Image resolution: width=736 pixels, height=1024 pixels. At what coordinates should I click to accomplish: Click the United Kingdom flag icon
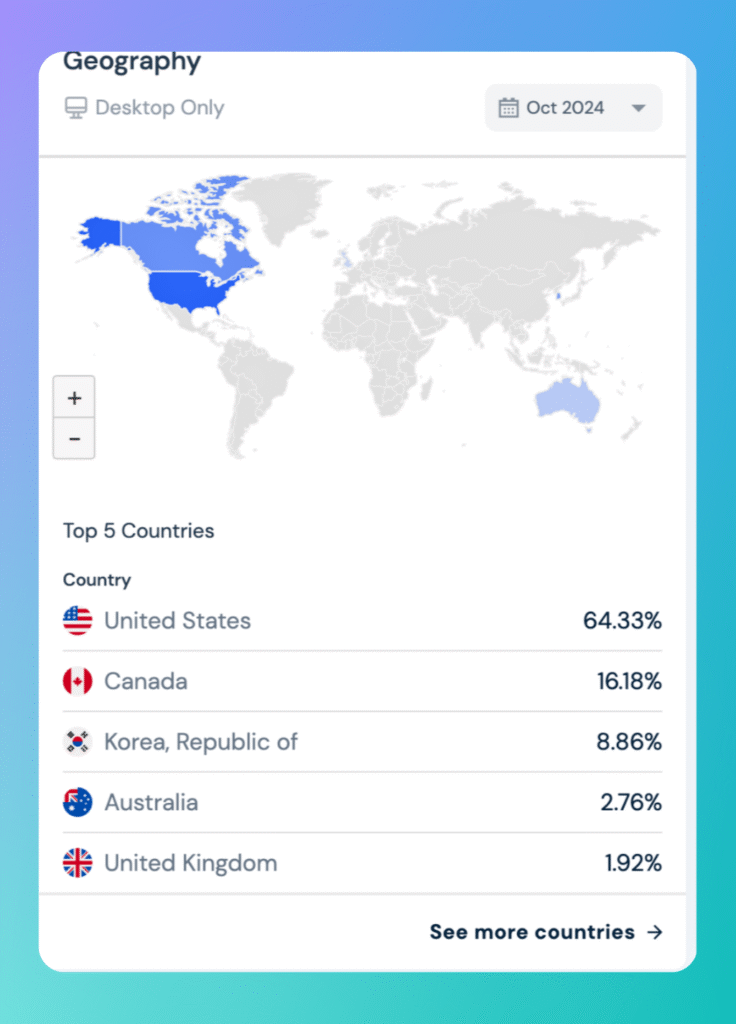point(78,863)
